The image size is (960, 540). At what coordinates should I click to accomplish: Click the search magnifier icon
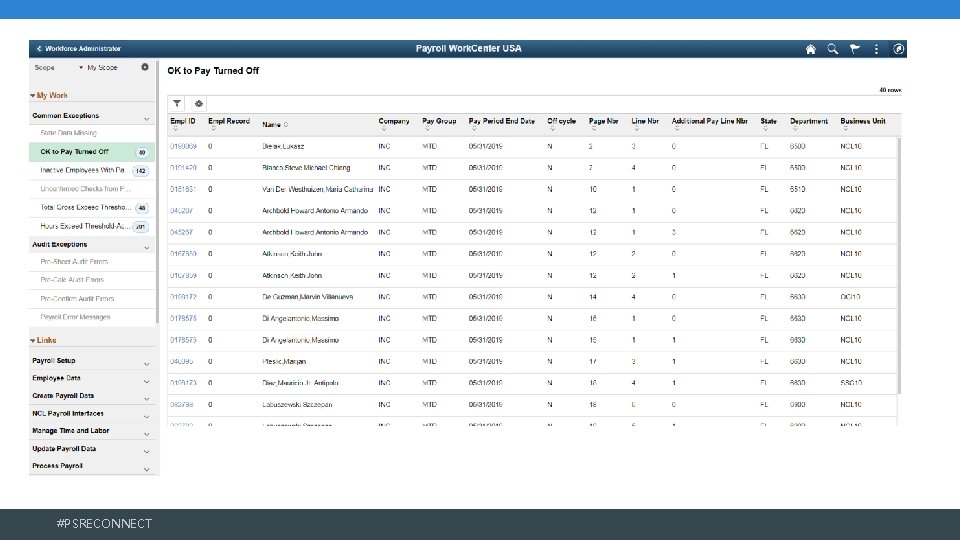833,49
